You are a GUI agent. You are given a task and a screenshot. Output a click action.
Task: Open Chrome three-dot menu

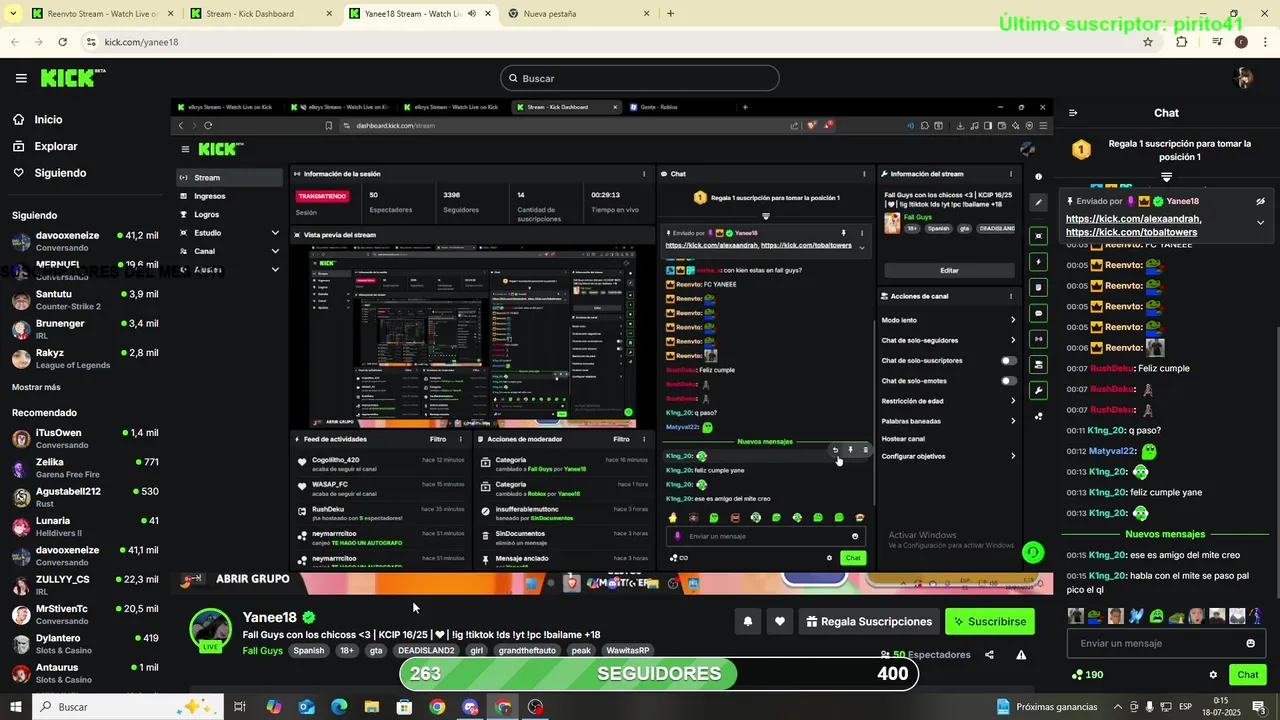pos(1263,42)
